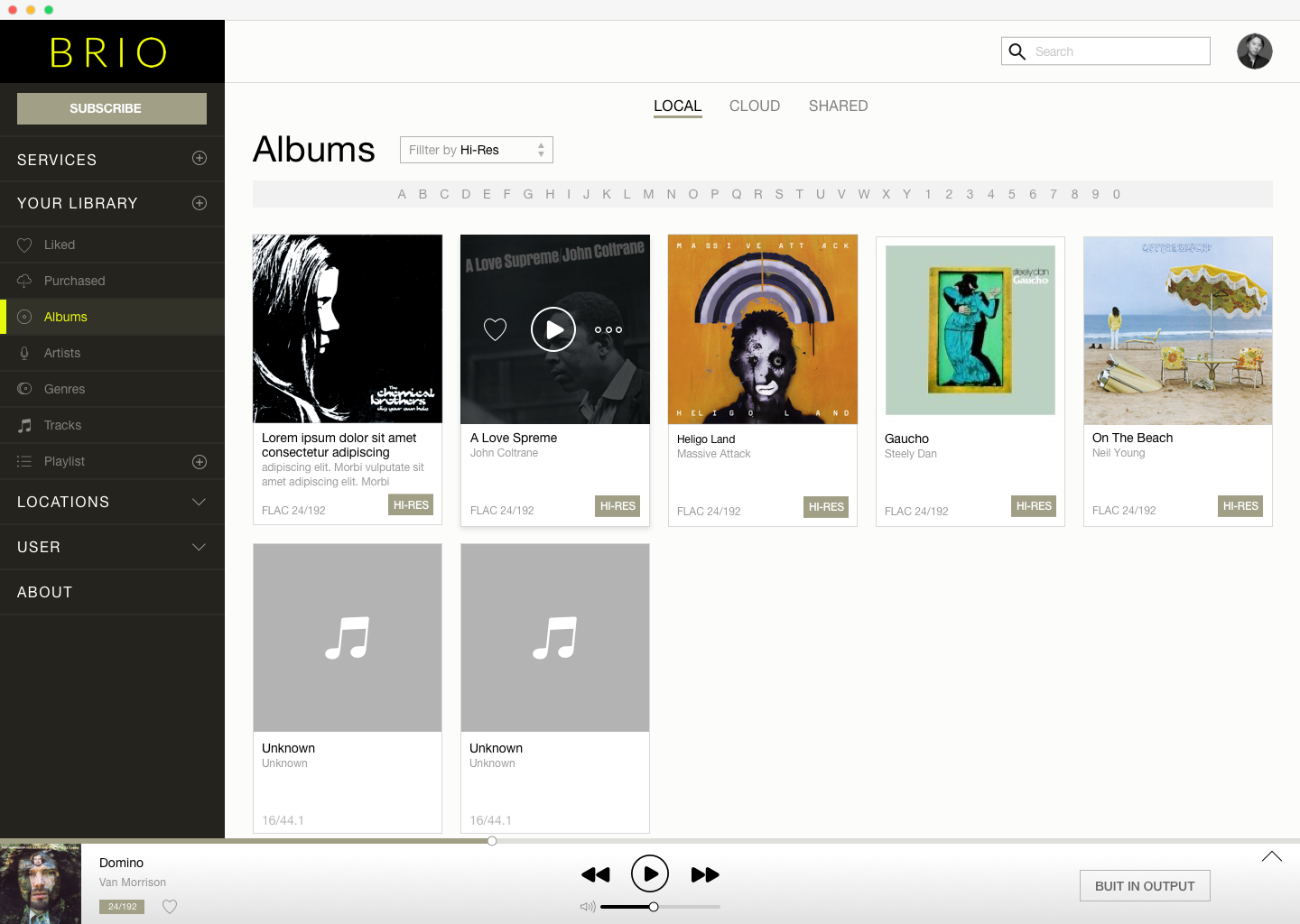Open more options for A Love Supreme
This screenshot has width=1300, height=924.
click(608, 329)
